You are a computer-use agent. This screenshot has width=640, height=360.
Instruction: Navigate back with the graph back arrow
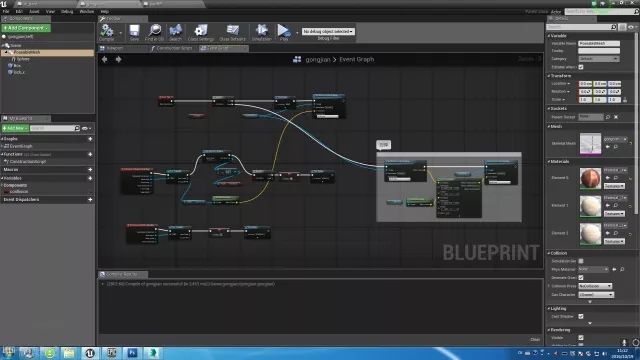pyautogui.click(x=104, y=60)
